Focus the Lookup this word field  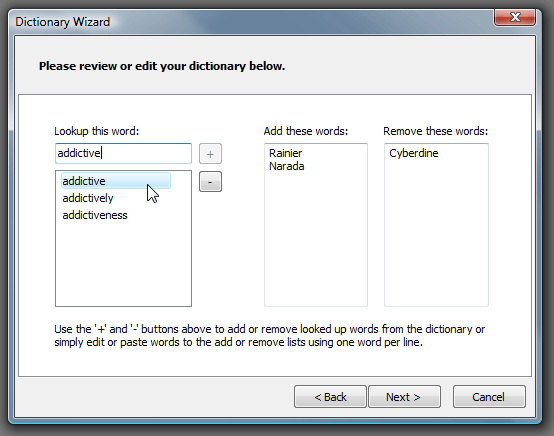(123, 153)
